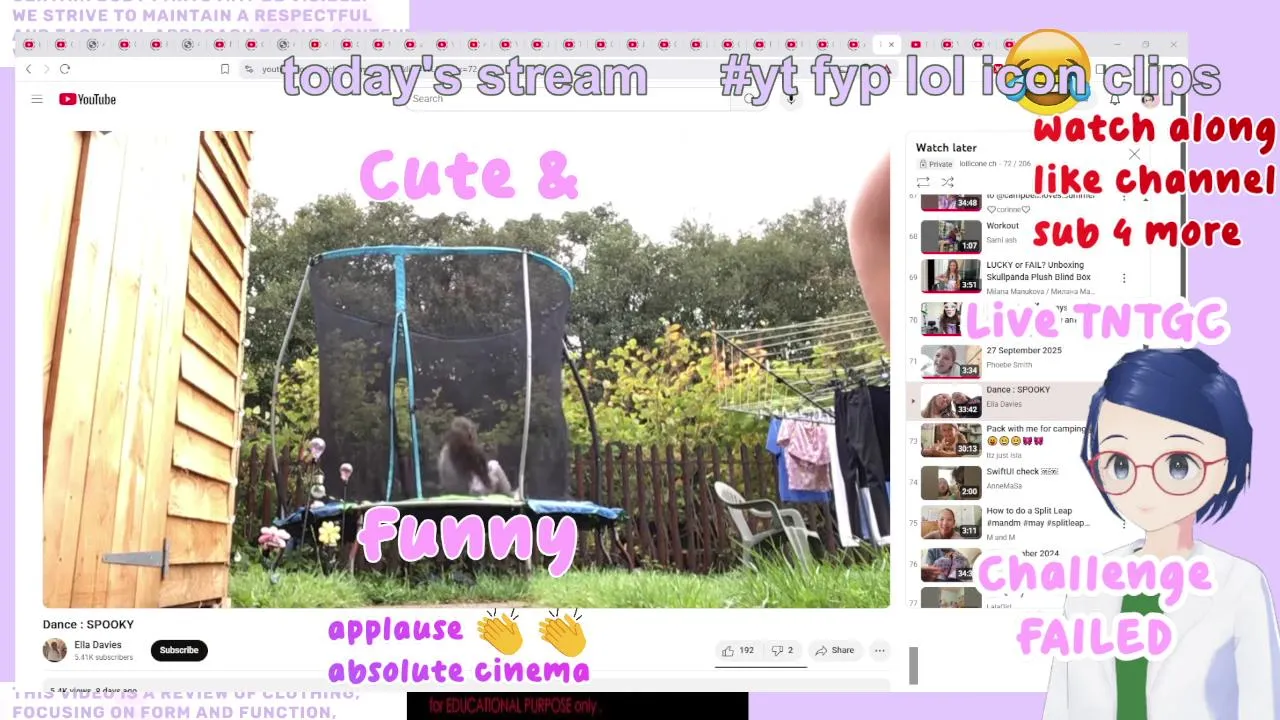This screenshot has height=720, width=1280.
Task: Reload the page with the refresh icon
Action: [65, 69]
